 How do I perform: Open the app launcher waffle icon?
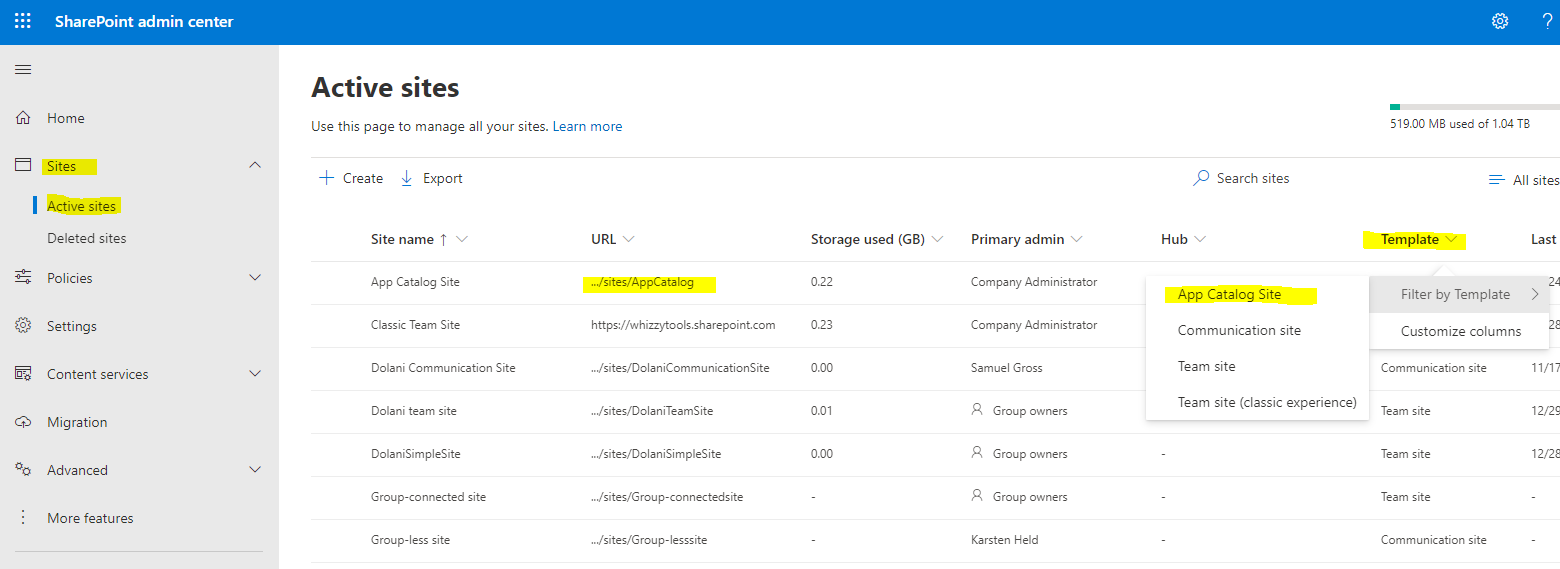22,21
